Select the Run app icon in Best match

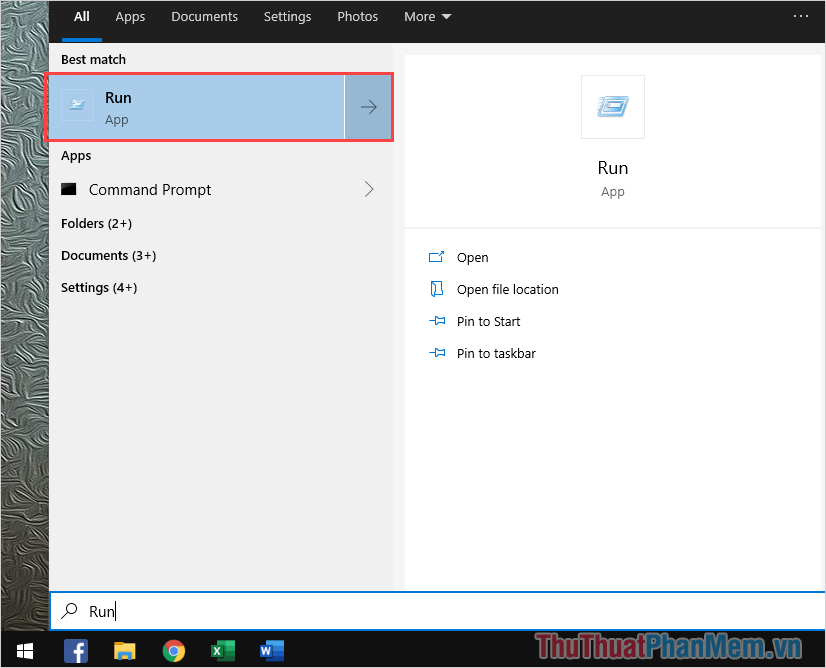[77, 106]
